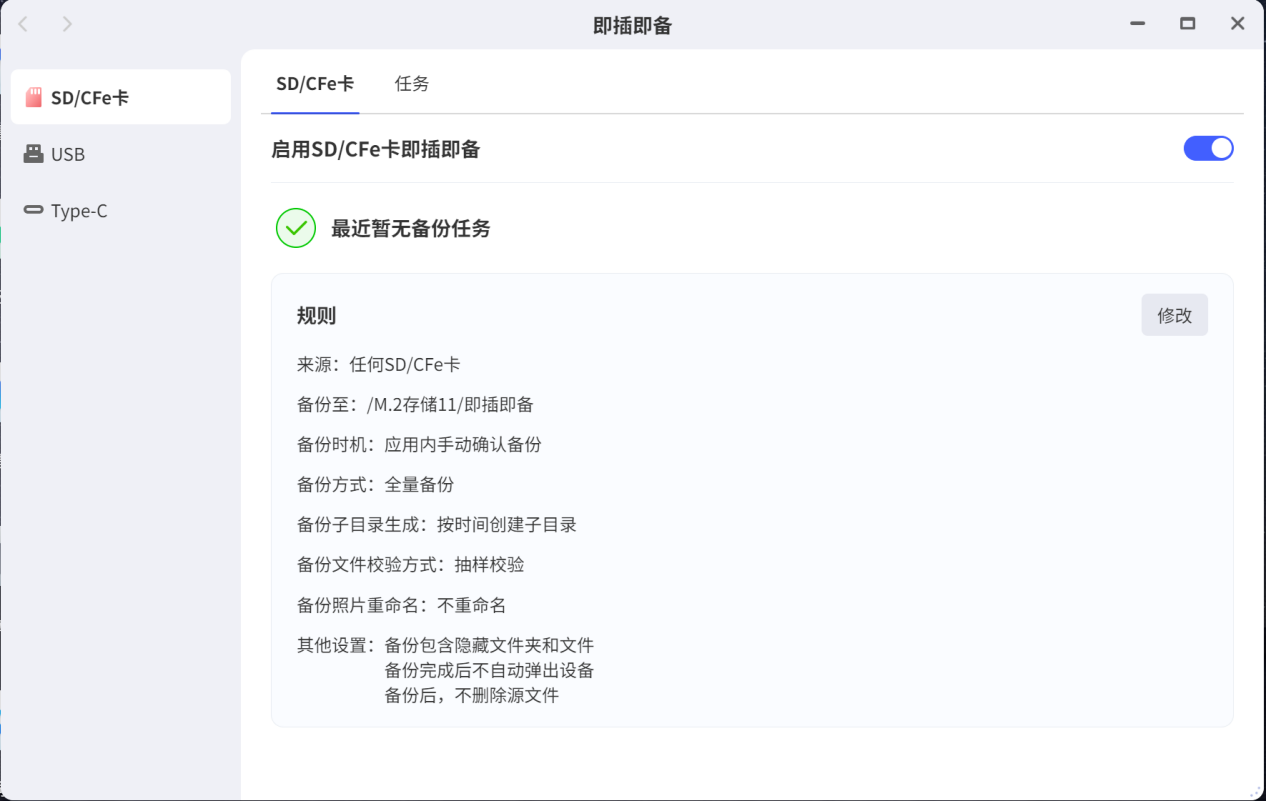Click the 备份方式：全量备份 rule line

tap(375, 485)
